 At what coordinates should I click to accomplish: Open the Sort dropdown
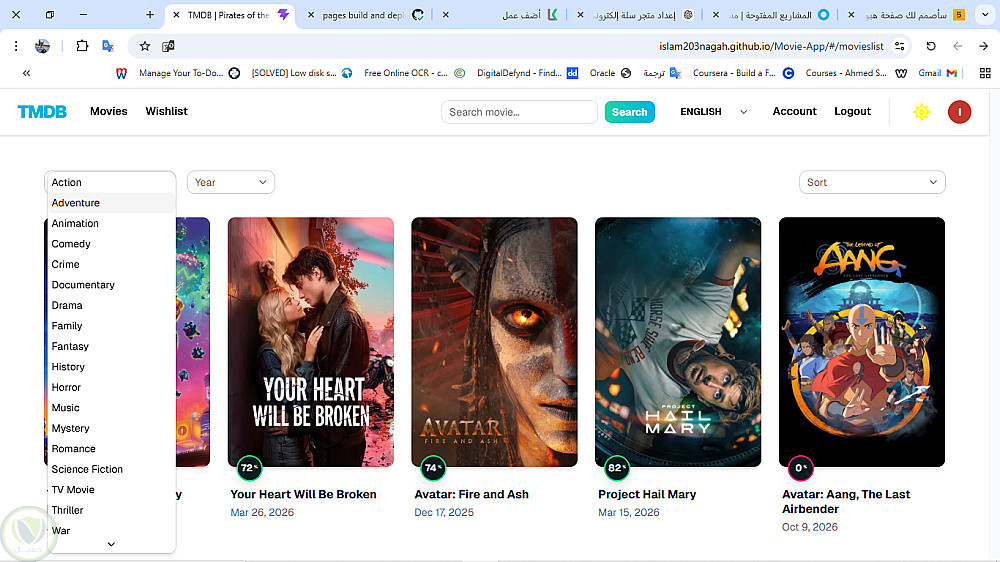coord(872,182)
